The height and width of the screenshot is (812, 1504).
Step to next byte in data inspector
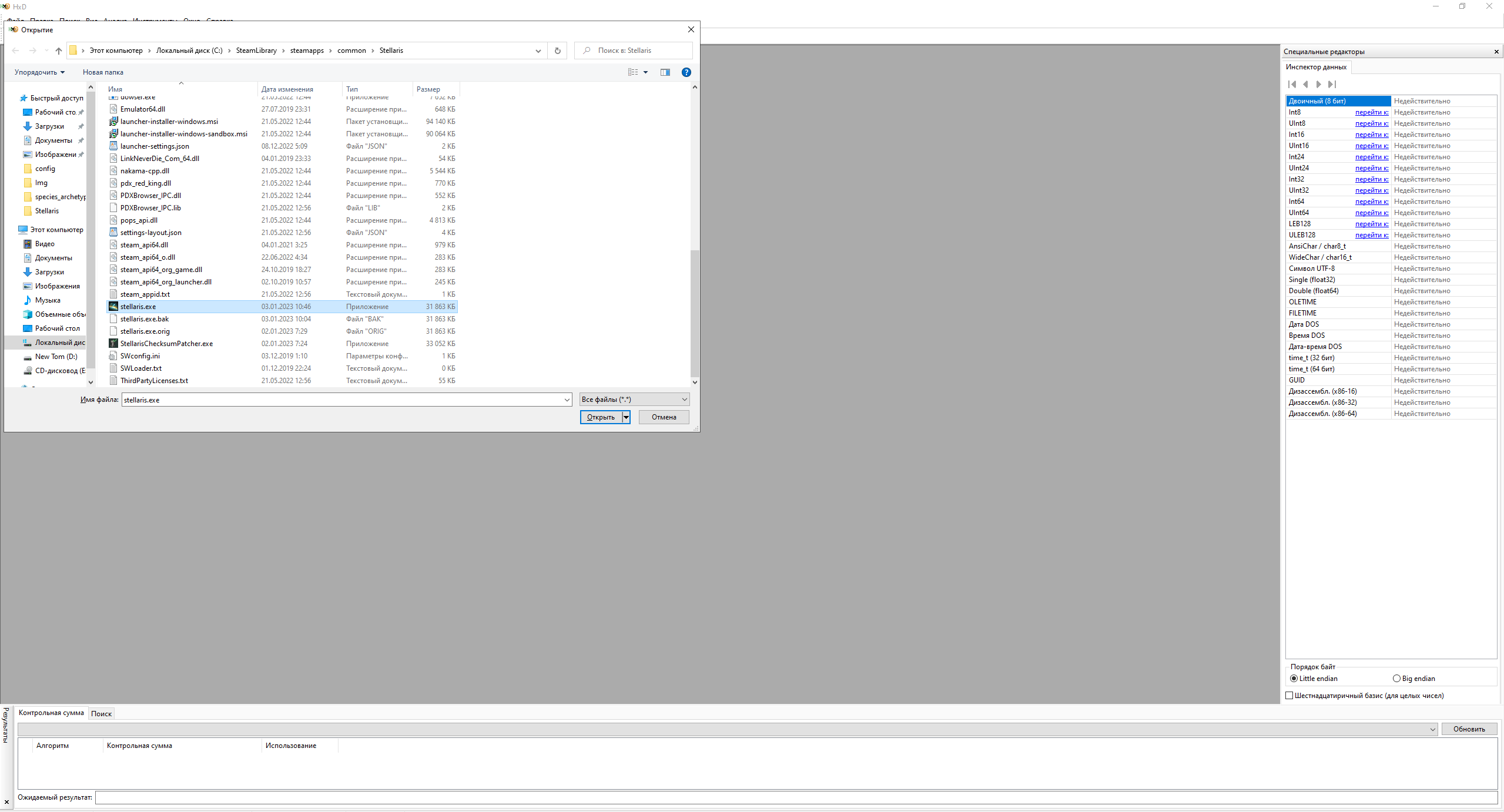pos(1319,85)
